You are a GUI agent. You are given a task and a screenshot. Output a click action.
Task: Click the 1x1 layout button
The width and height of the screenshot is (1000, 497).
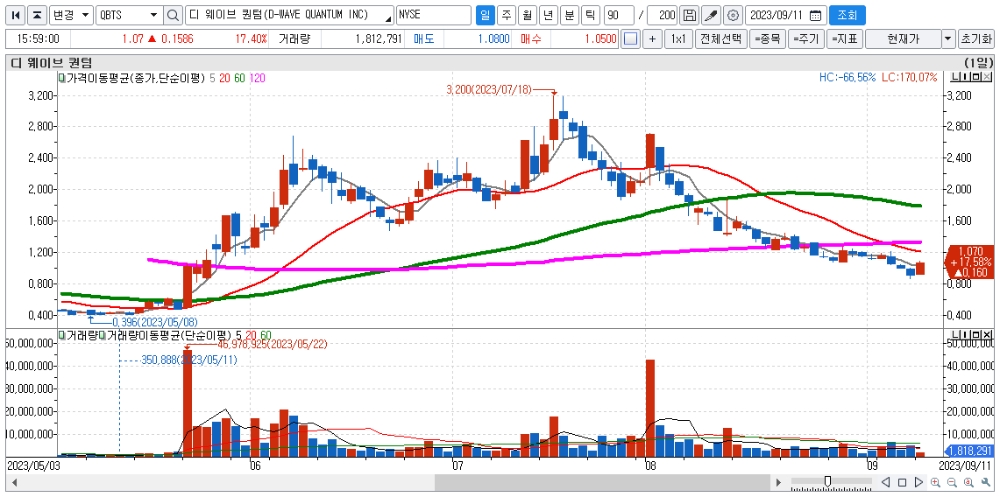678,39
